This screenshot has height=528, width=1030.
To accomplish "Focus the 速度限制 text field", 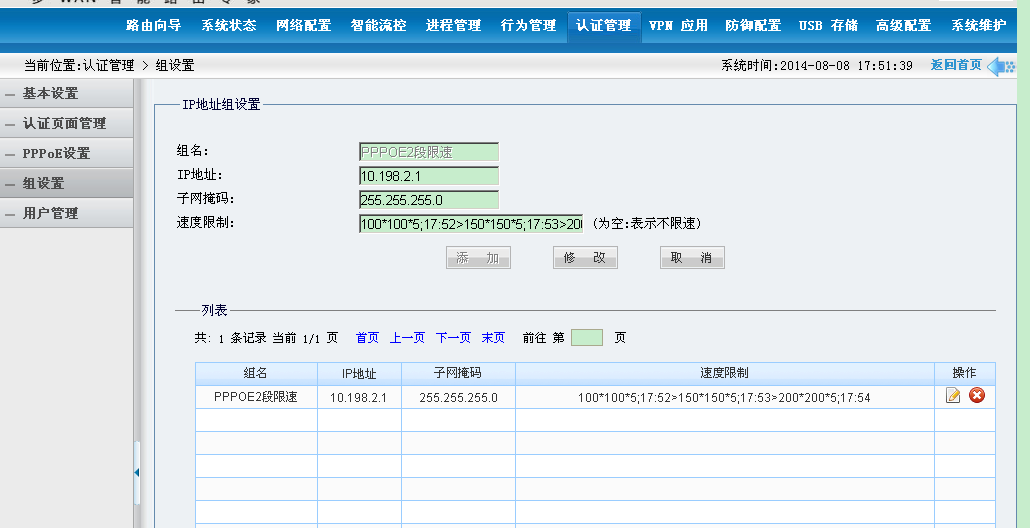I will [x=470, y=224].
